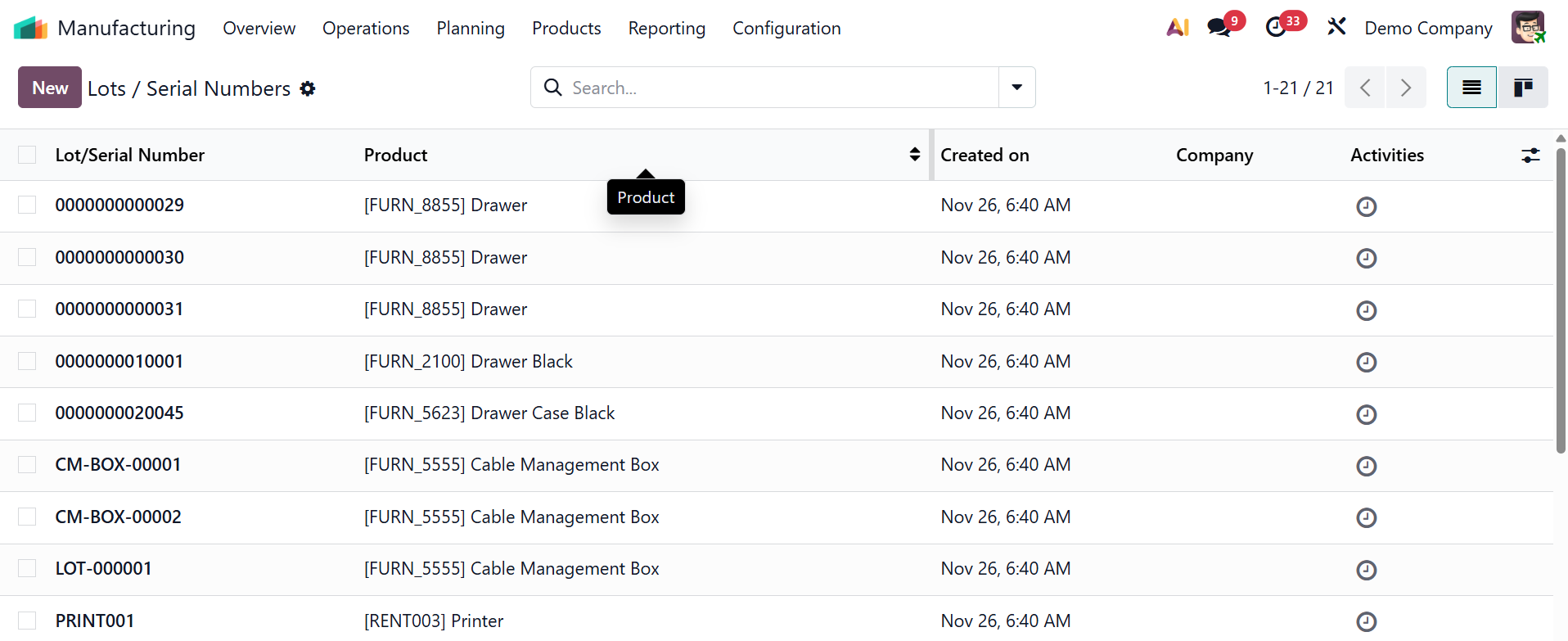
Task: Open the activities clock with 33 badge
Action: [1276, 28]
